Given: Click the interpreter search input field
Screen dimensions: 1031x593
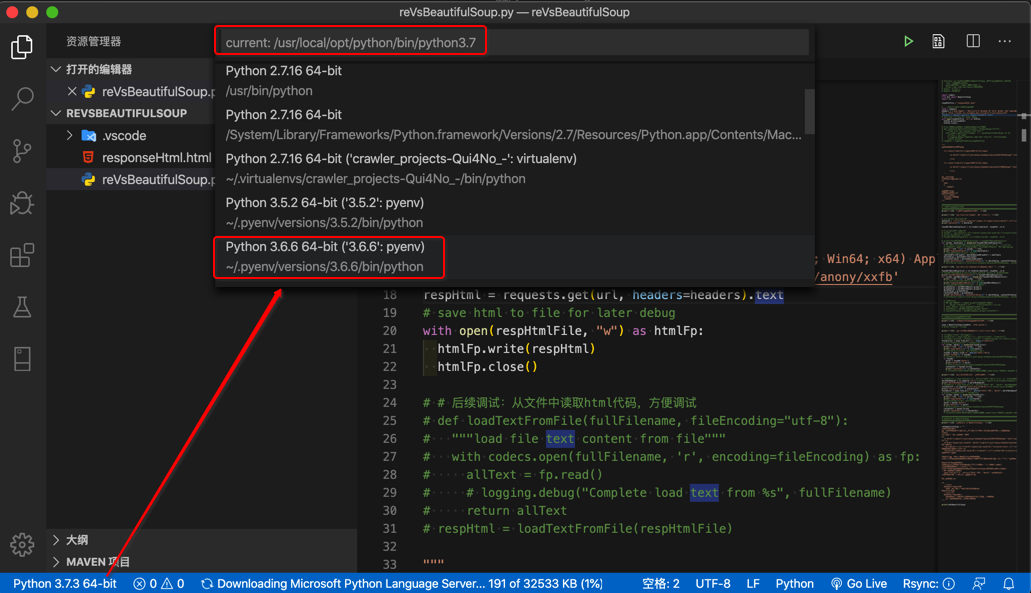Looking at the screenshot, I should pyautogui.click(x=514, y=43).
